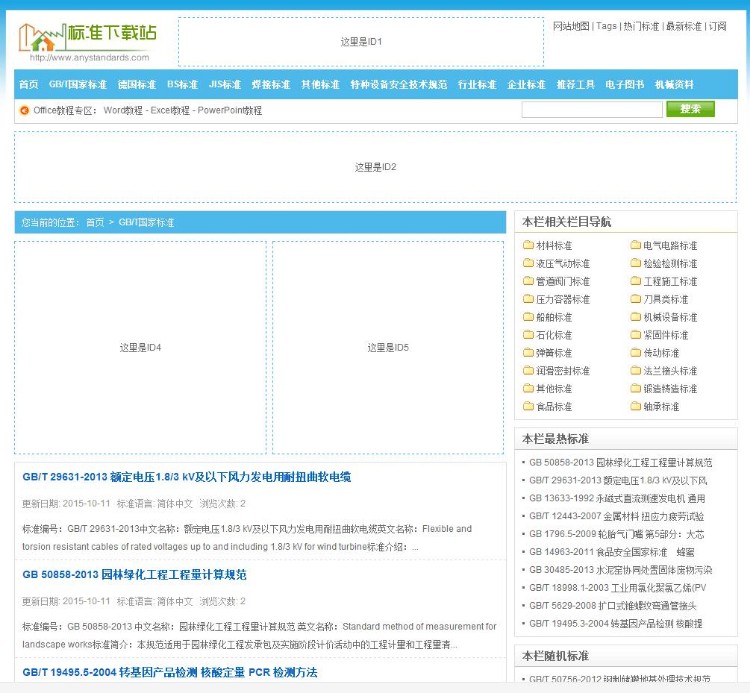Open BS标准 navigation menu item
This screenshot has height=693, width=750.
[x=182, y=85]
